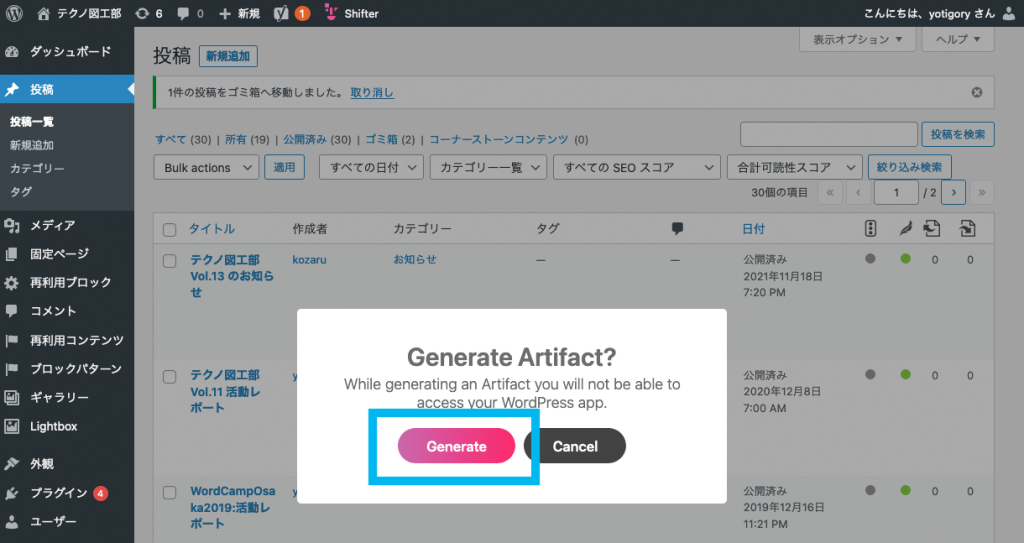Open comments bubble in the admin bar
This screenshot has height=543, width=1024.
(190, 13)
